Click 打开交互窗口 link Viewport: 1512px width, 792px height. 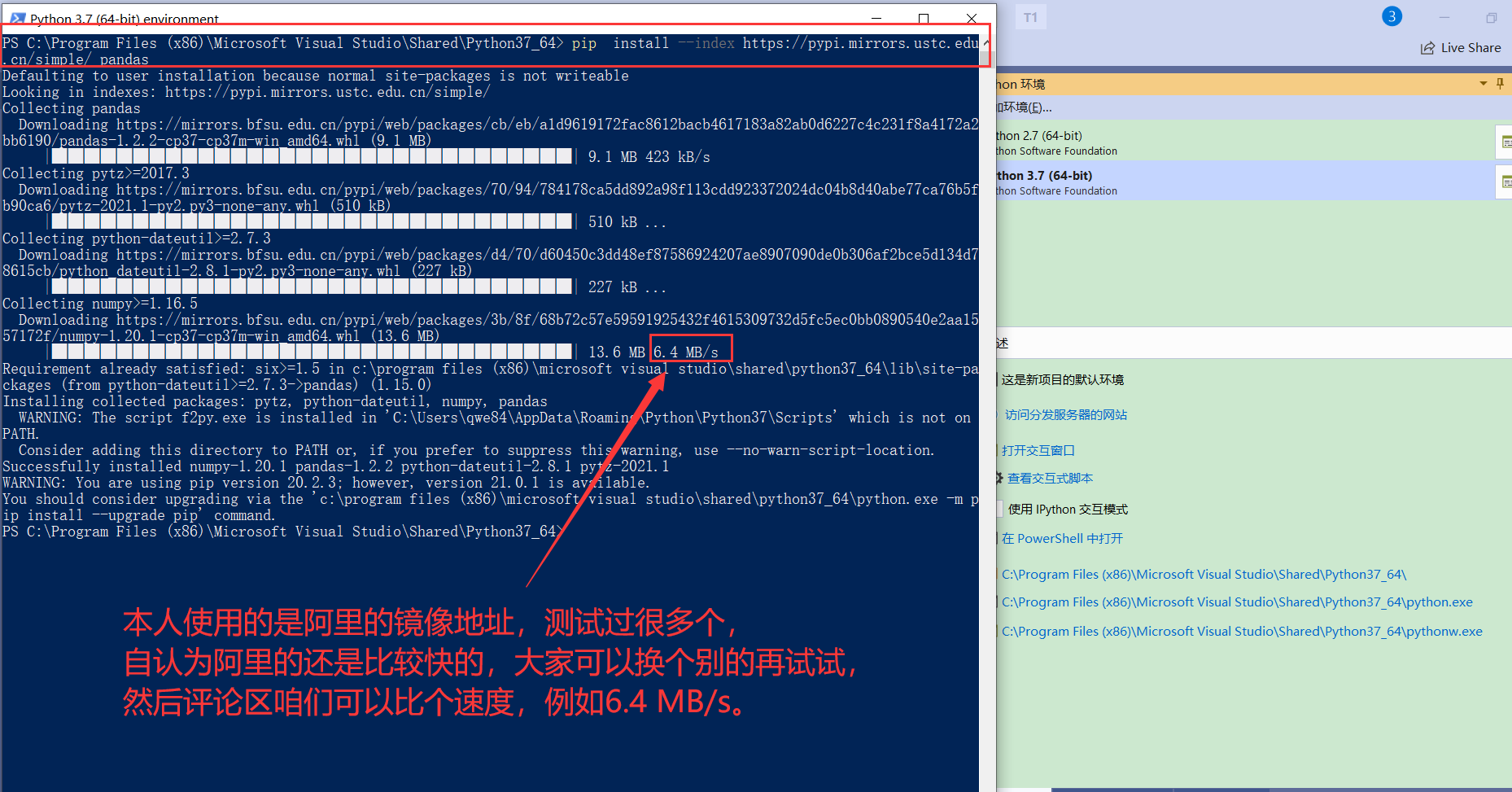1038,451
